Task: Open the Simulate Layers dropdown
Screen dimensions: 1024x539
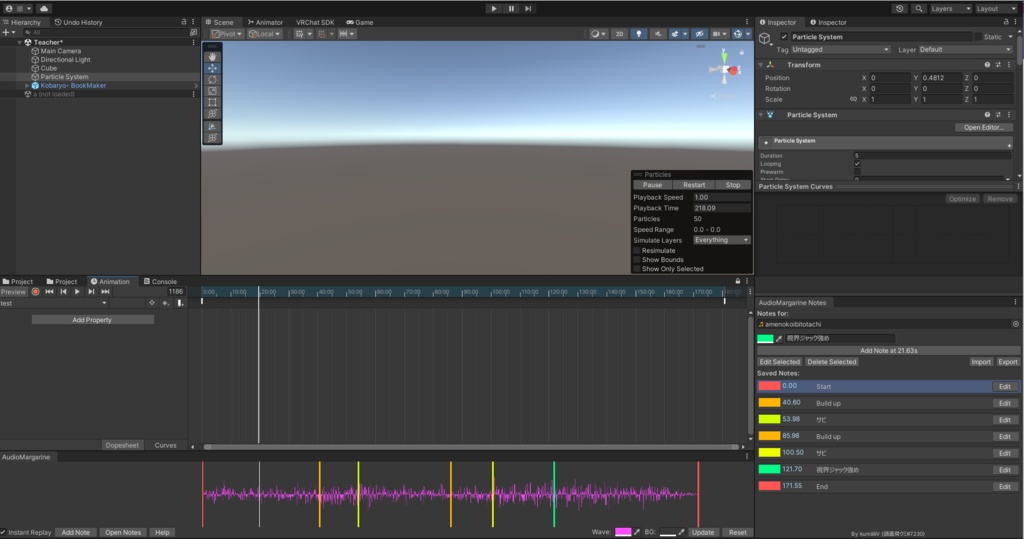Action: click(x=722, y=240)
